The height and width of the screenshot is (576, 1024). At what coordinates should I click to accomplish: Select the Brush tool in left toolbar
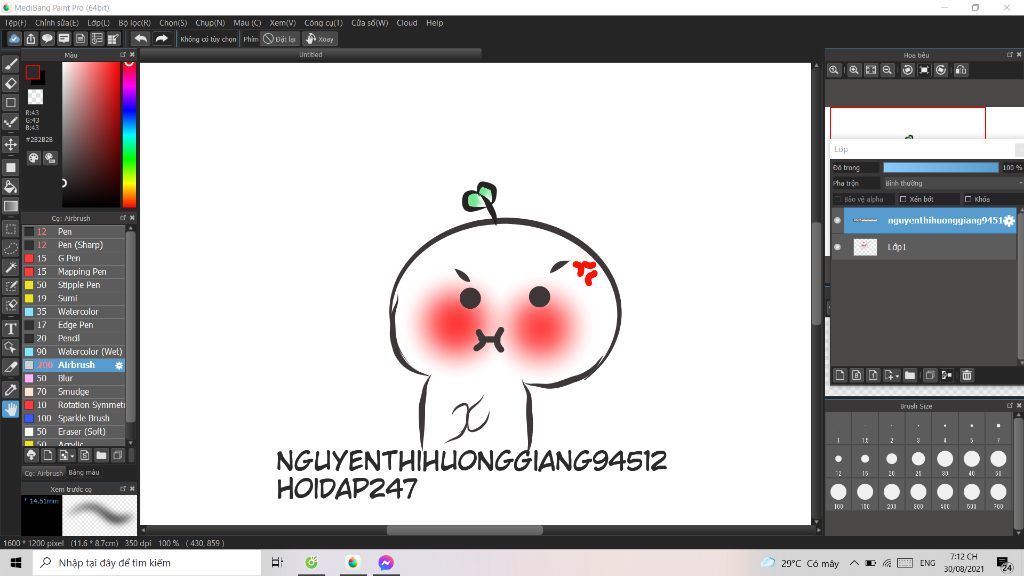[10, 64]
